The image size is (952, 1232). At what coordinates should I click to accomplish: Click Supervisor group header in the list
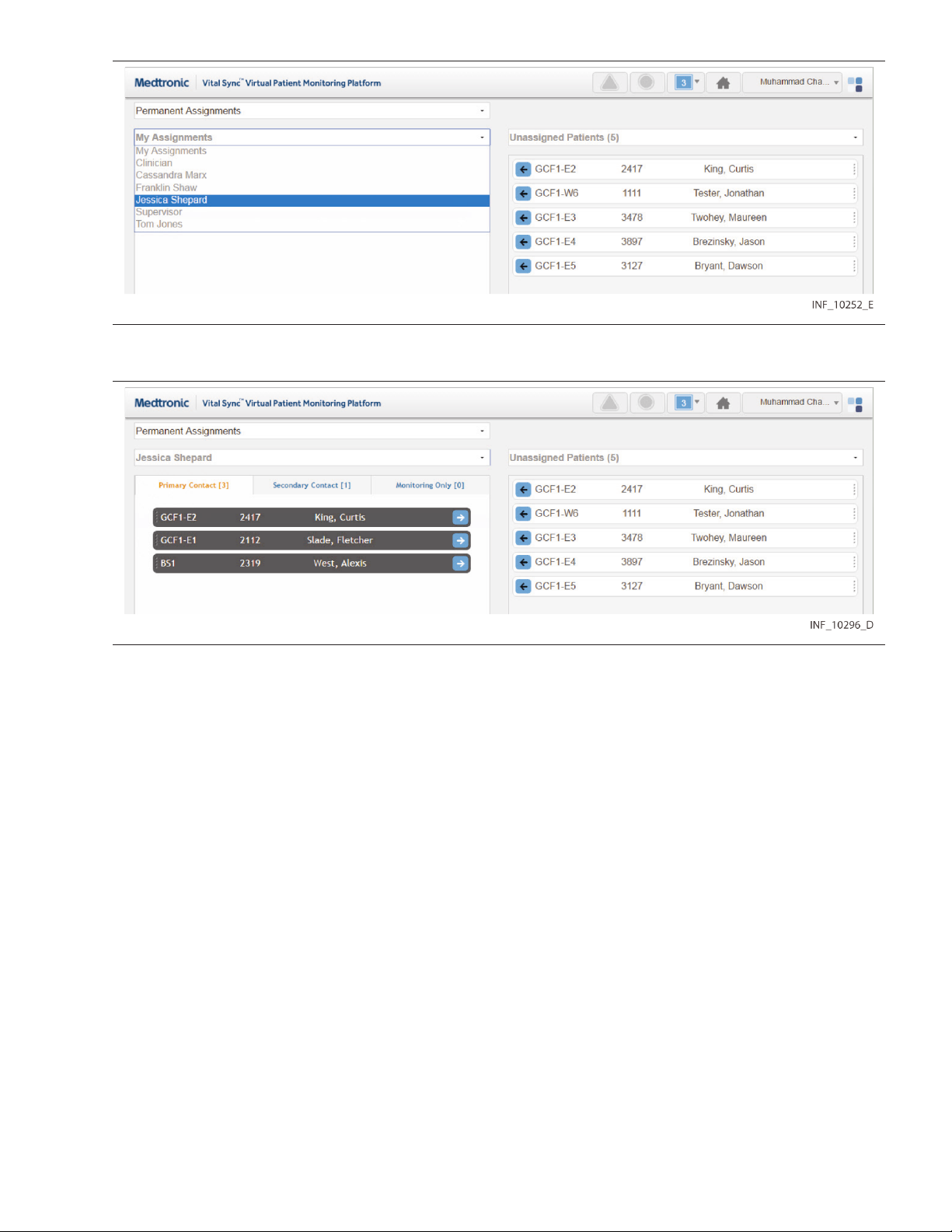tap(312, 212)
